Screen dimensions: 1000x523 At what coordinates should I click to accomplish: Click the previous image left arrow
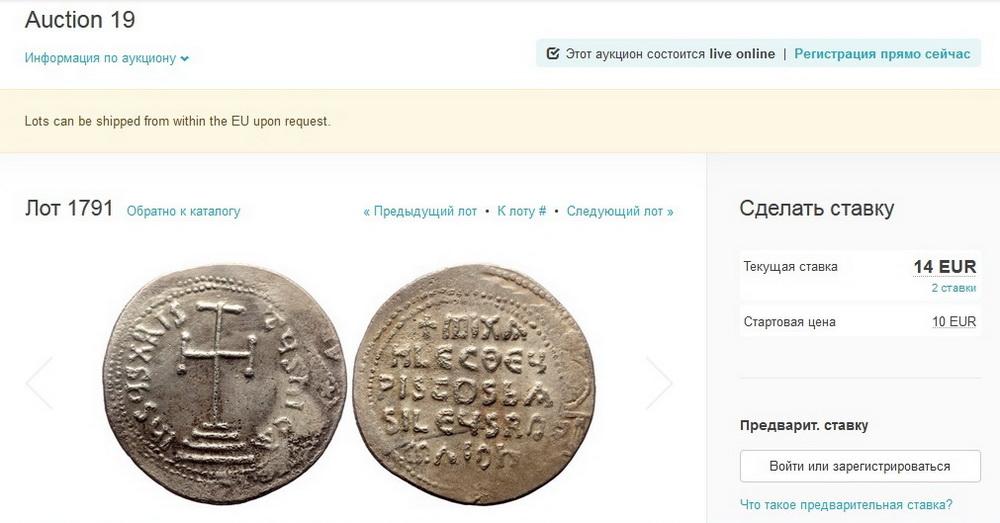click(39, 383)
